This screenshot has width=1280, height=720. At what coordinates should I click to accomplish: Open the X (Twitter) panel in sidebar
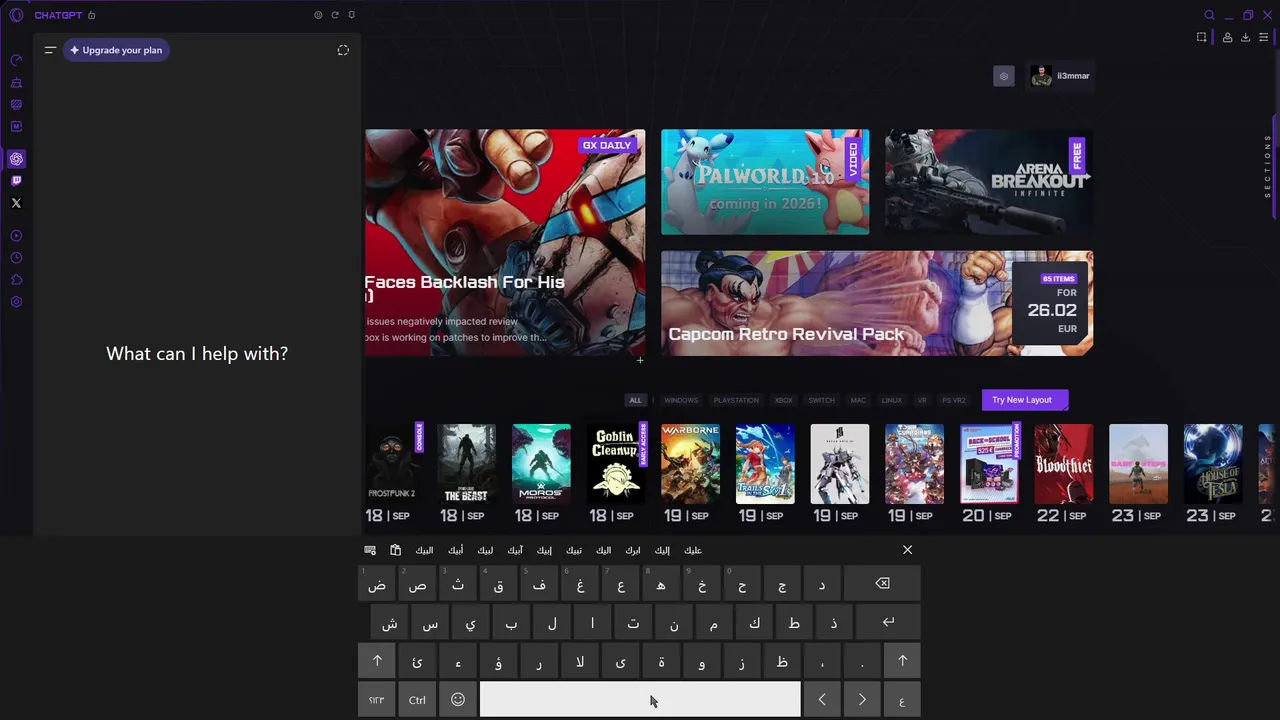(16, 203)
